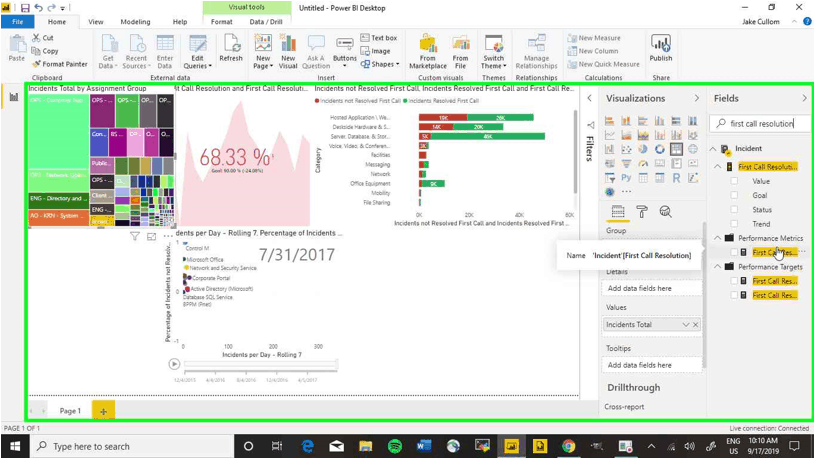This screenshot has height=459, width=816.
Task: Select the Funnel visual
Action: (x=626, y=163)
